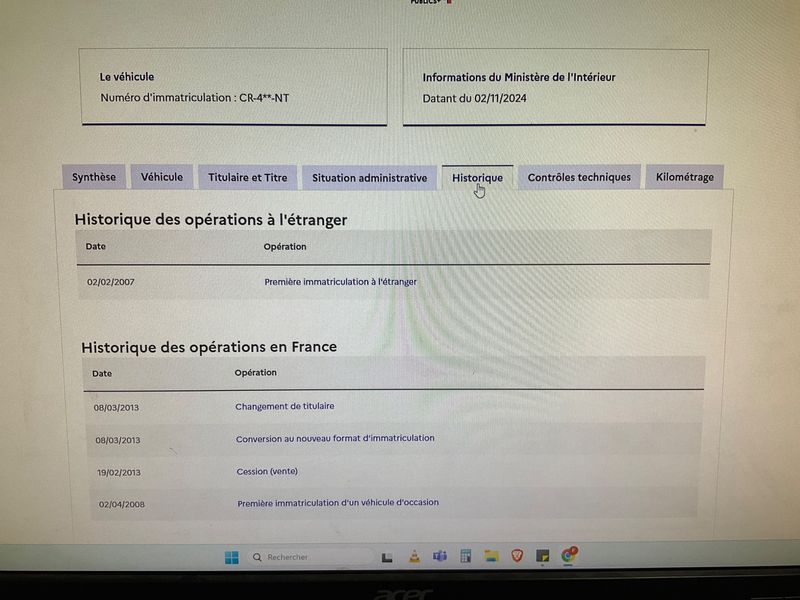The height and width of the screenshot is (600, 800).
Task: Click the 'Cession (vente)' operation
Action: pos(267,471)
